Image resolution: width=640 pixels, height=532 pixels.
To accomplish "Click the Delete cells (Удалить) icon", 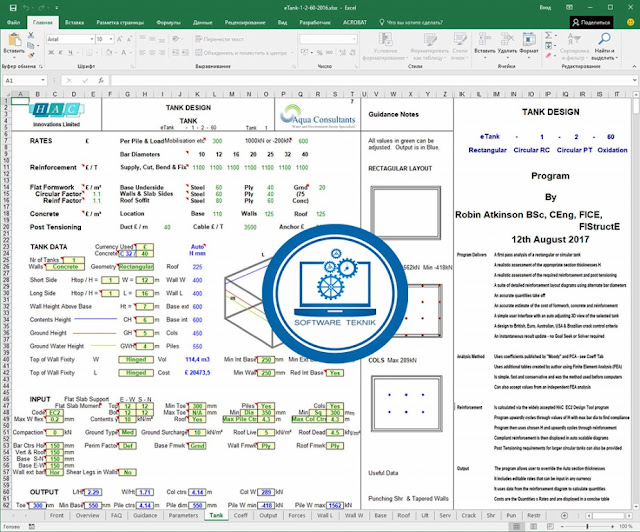I will [x=507, y=40].
